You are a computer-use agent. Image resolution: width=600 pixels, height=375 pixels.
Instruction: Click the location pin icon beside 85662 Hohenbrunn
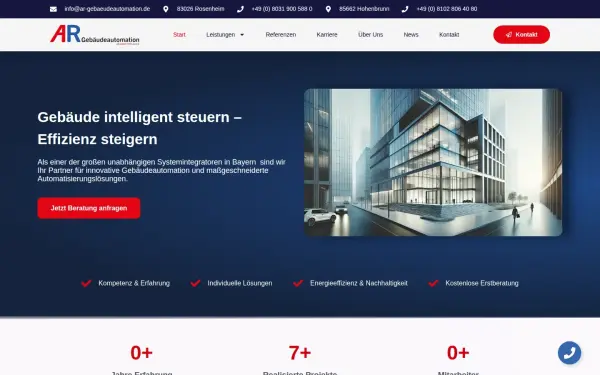click(328, 9)
